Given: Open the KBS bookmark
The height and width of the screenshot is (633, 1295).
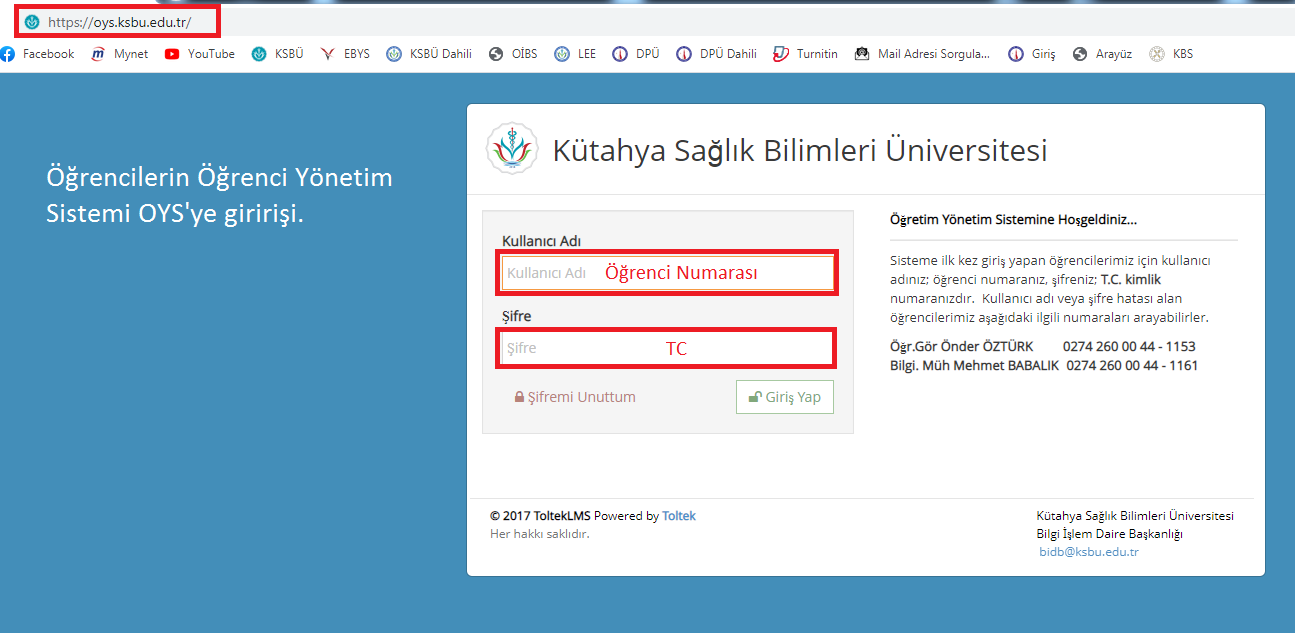Looking at the screenshot, I should point(1171,54).
